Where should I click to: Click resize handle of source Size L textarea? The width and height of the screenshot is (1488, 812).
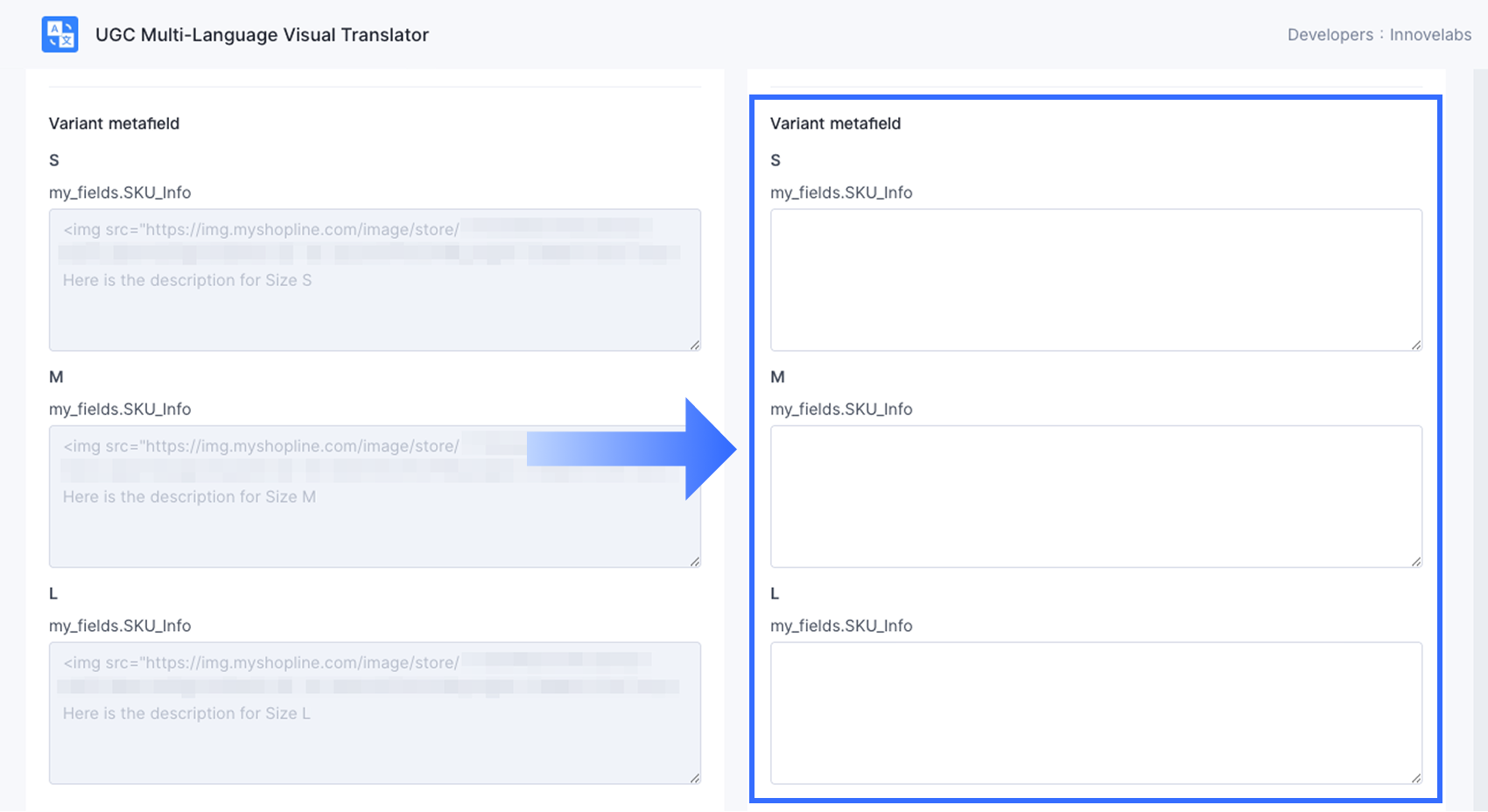(695, 778)
